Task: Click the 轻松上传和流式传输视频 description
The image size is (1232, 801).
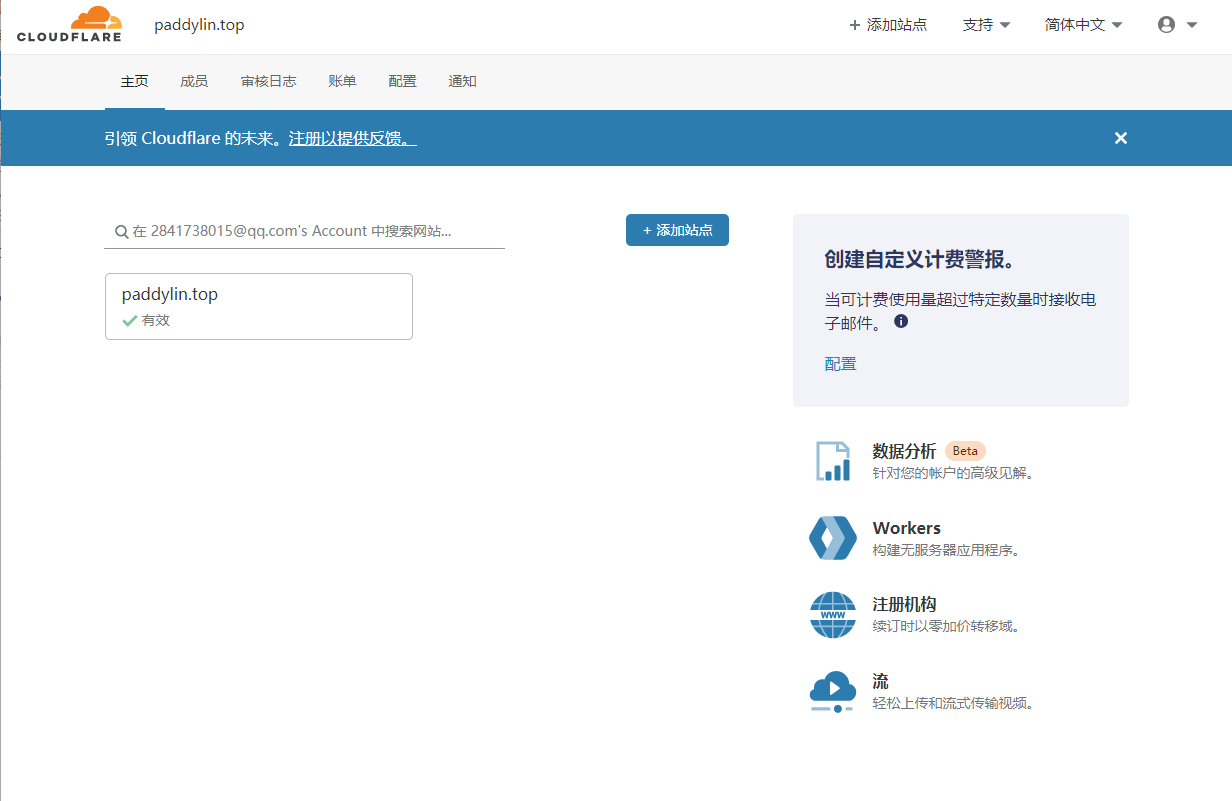Action: point(953,704)
